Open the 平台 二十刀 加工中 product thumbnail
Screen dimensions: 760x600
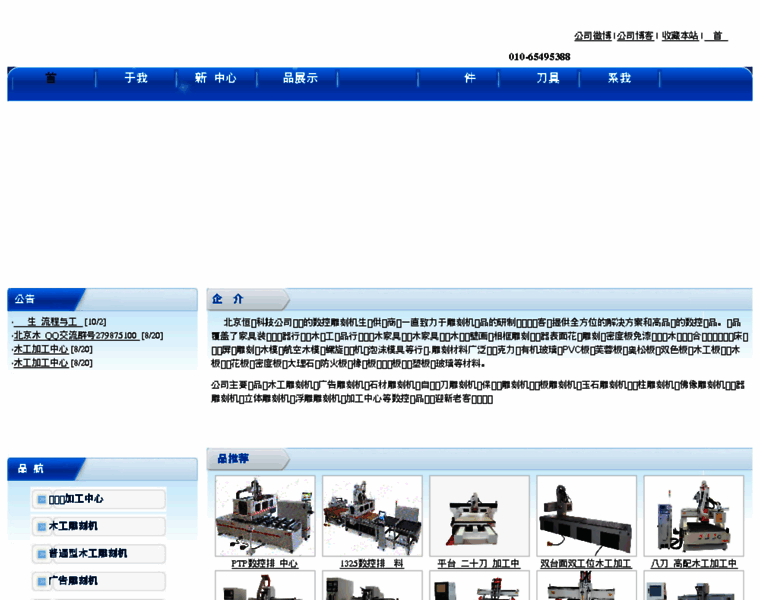(x=479, y=516)
